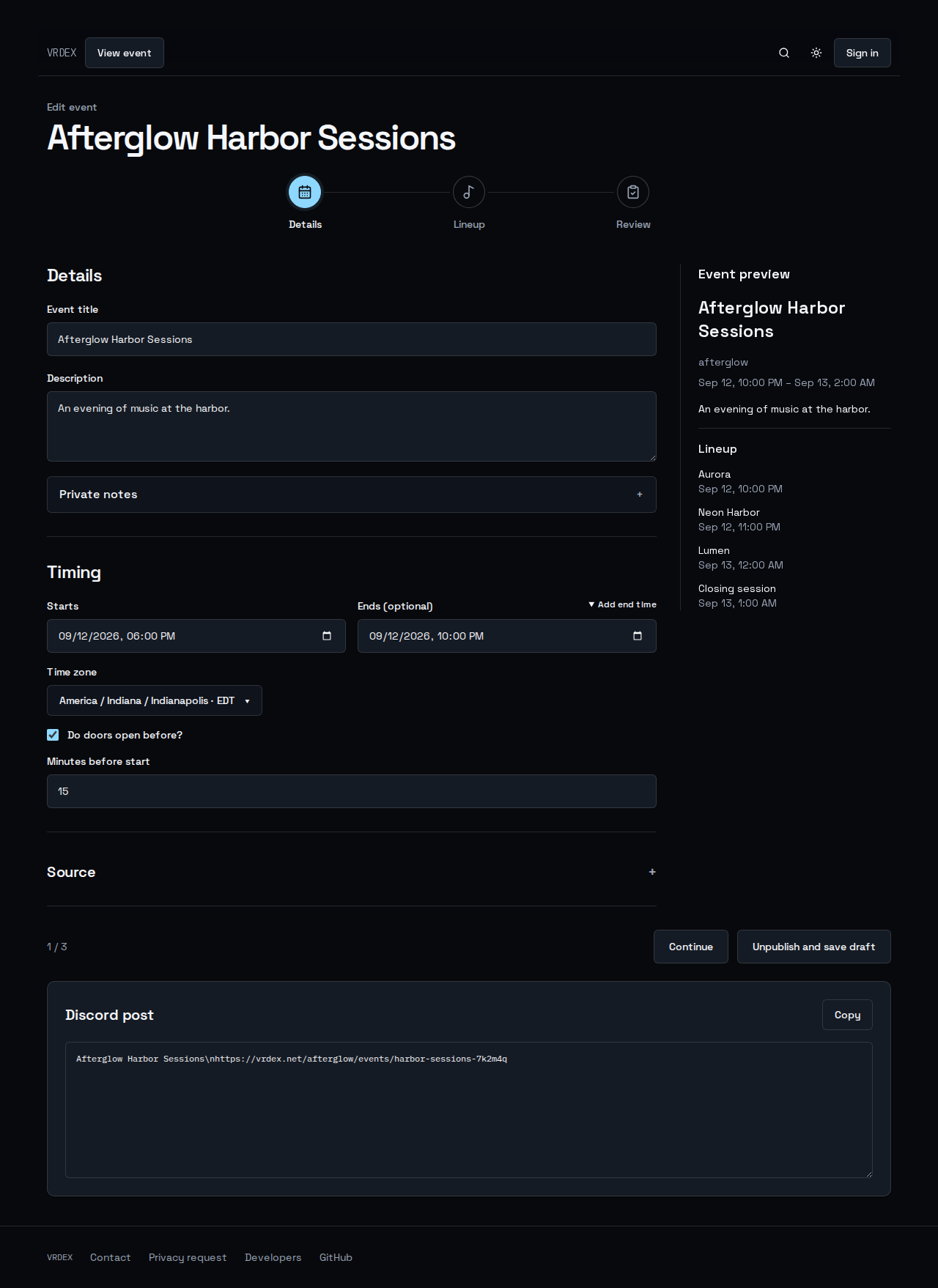Switch to the Review step label
The image size is (938, 1288).
(x=633, y=224)
